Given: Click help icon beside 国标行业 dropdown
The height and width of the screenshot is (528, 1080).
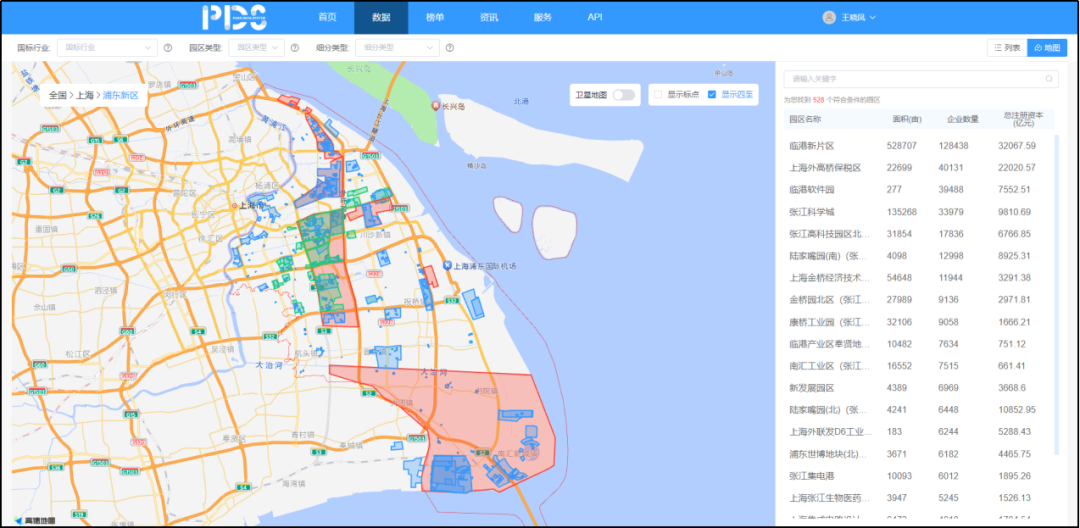Looking at the screenshot, I should 168,47.
